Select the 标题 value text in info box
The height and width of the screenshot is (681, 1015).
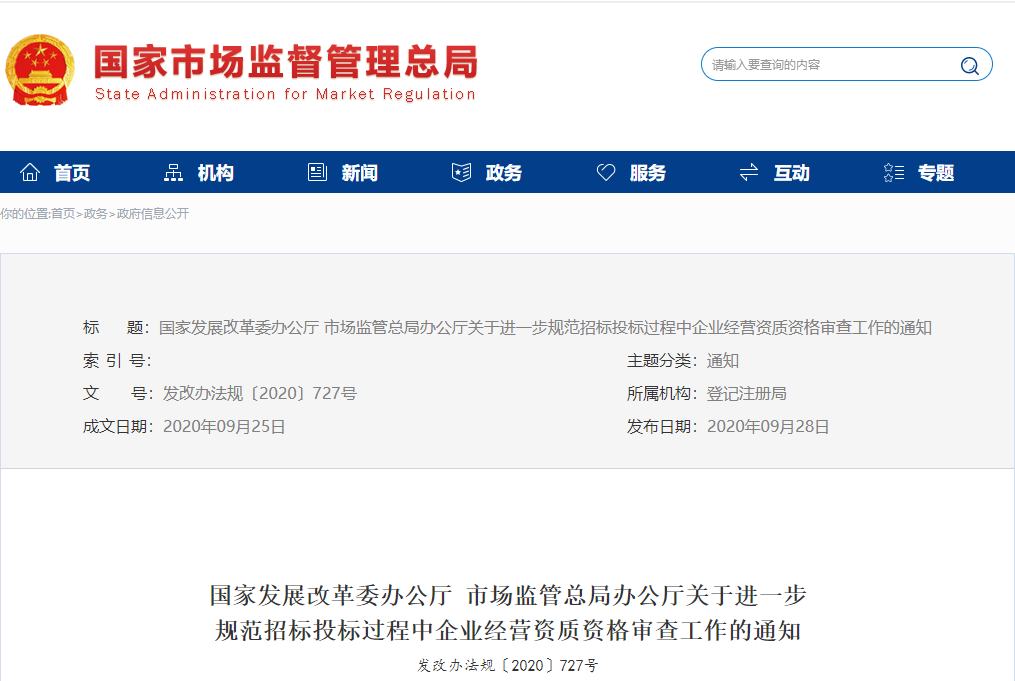point(545,328)
